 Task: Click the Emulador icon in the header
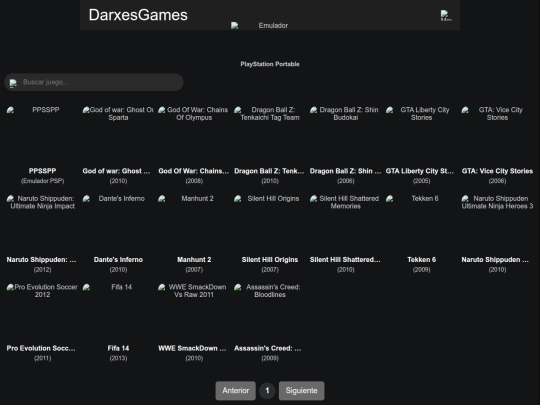click(x=260, y=25)
